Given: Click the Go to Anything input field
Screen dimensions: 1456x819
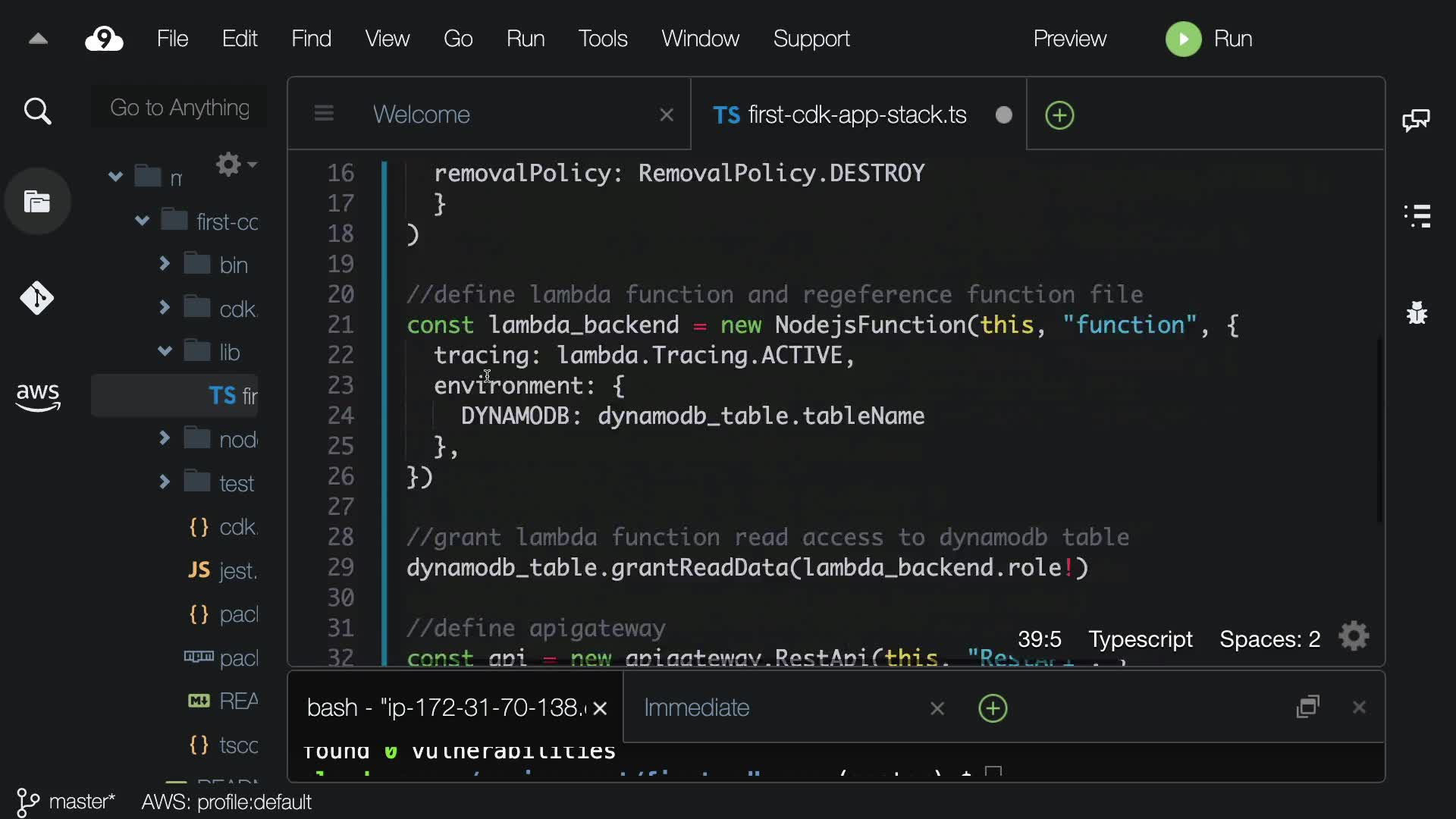Looking at the screenshot, I should pos(179,108).
